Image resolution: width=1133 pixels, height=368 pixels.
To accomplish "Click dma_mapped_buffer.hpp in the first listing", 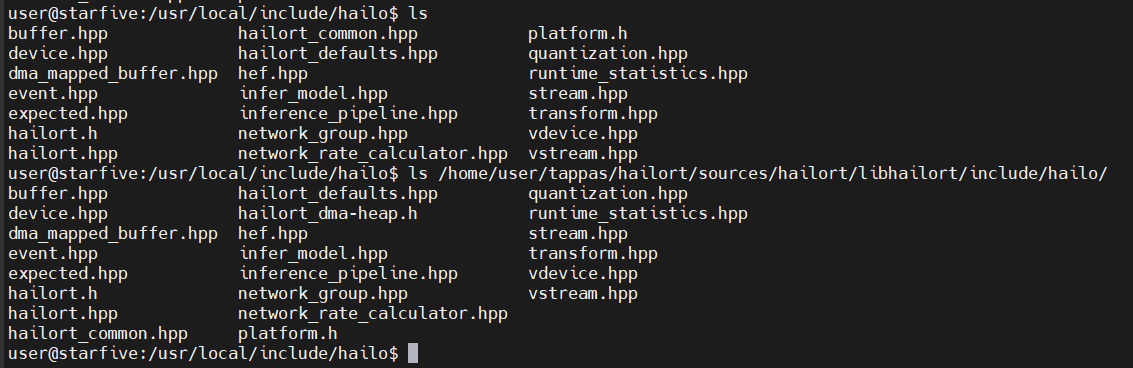I will click(x=113, y=74).
